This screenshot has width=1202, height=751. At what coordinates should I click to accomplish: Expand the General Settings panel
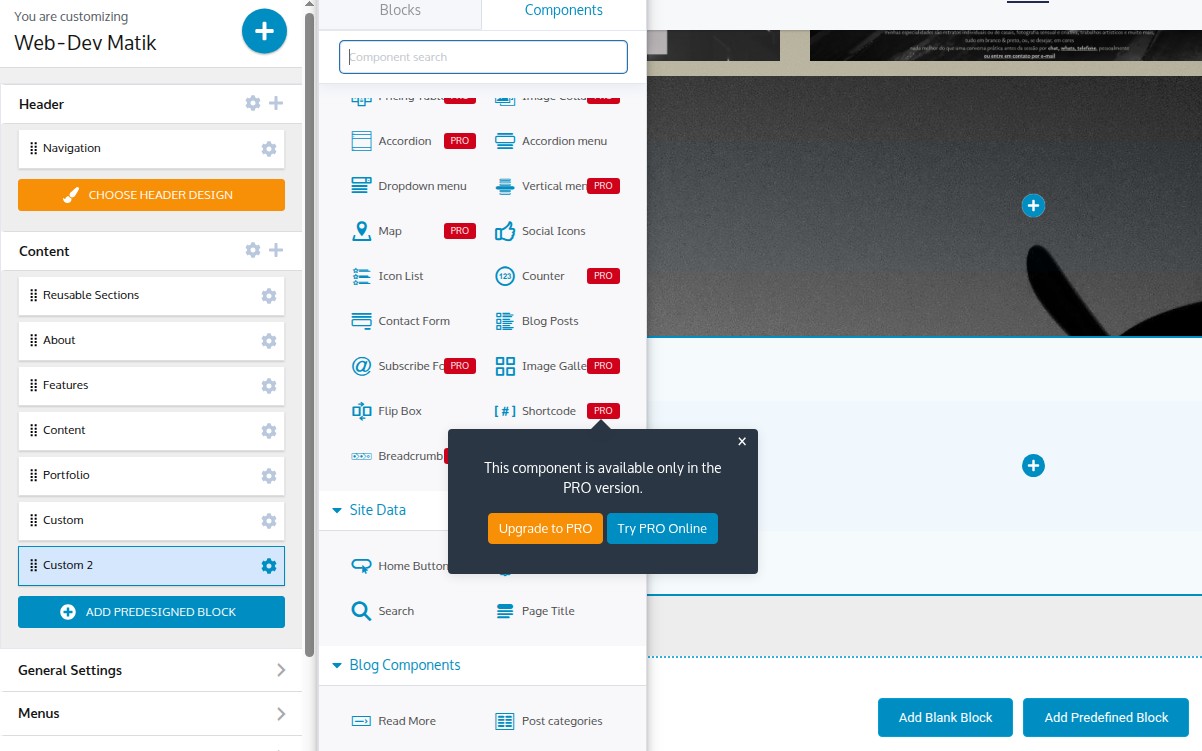click(151, 670)
